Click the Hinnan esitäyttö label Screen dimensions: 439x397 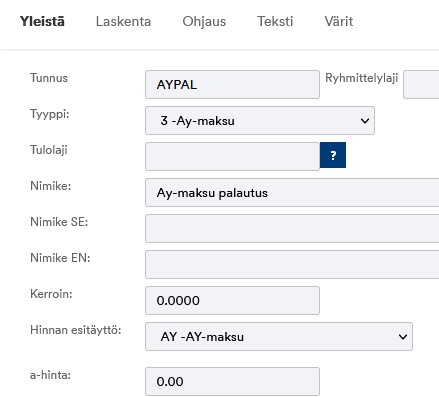76,330
